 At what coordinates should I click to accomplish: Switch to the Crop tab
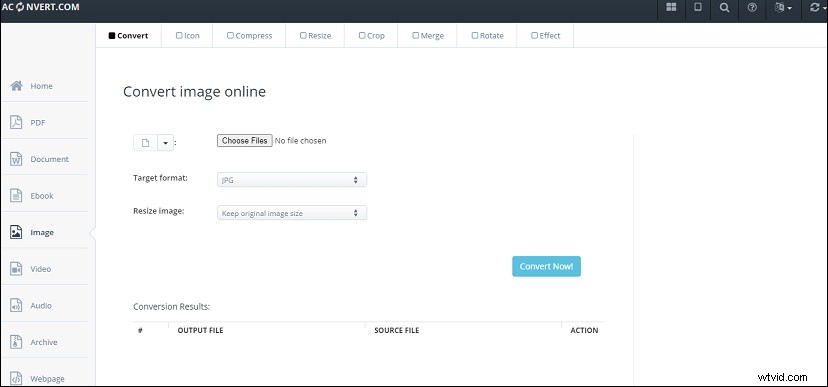[371, 36]
